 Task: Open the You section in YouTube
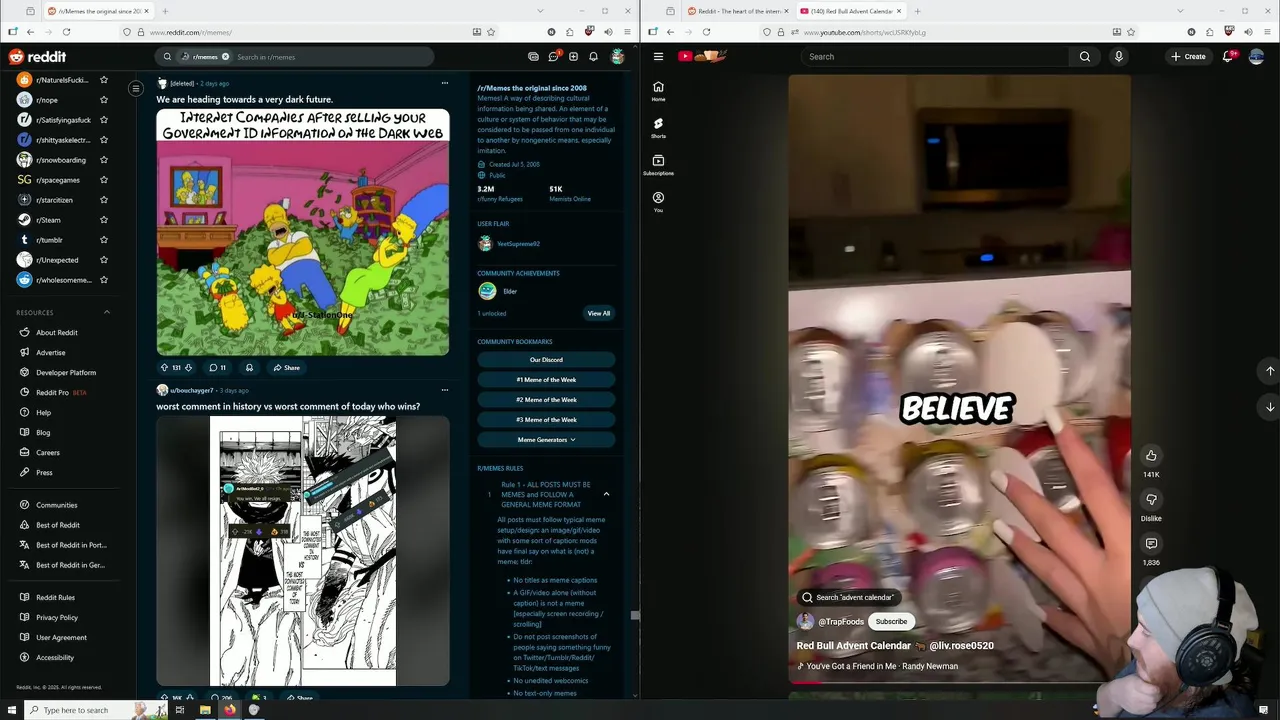coord(658,202)
